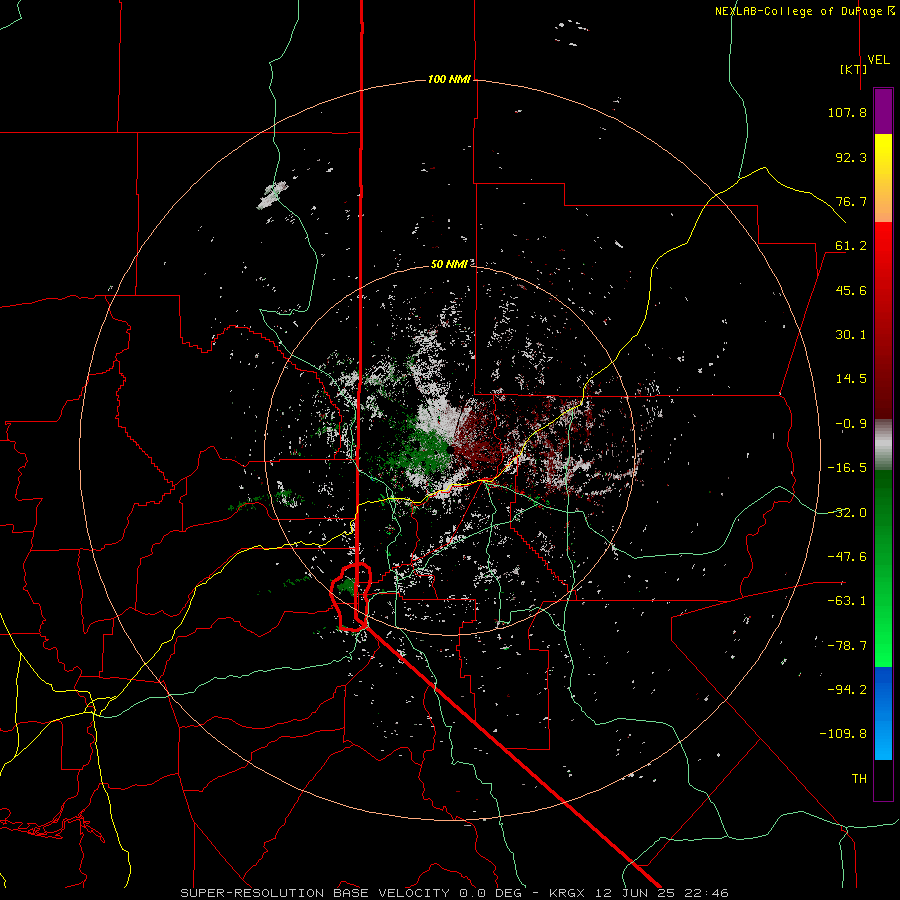This screenshot has width=900, height=900.
Task: Select the -109.8 velocity scale value
Action: click(x=843, y=734)
